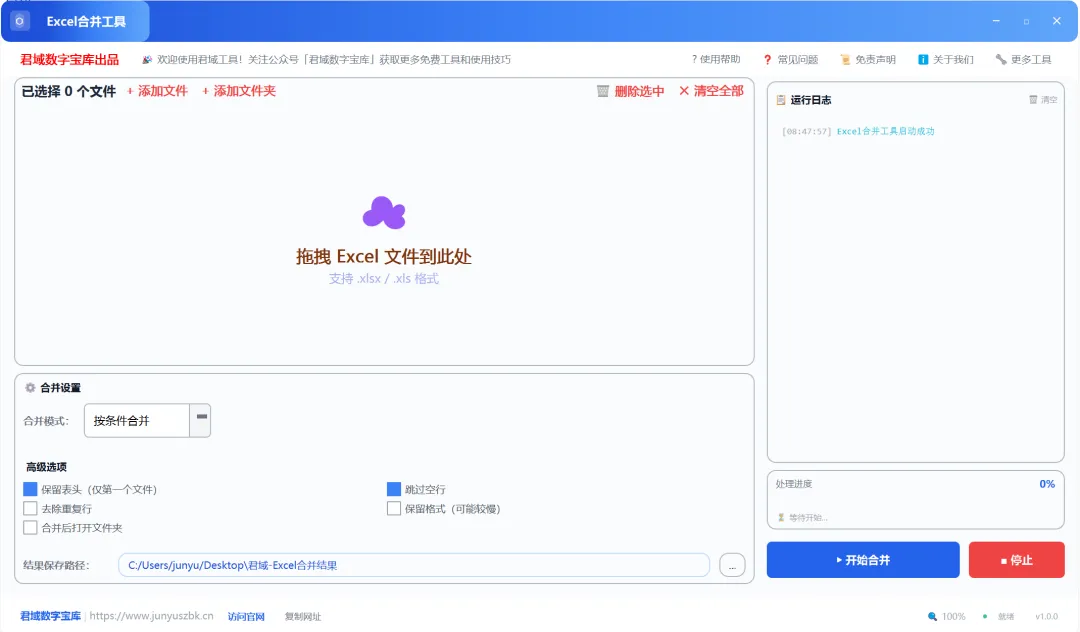
Task: Click the trash icon beside 删除选中
Action: (603, 91)
